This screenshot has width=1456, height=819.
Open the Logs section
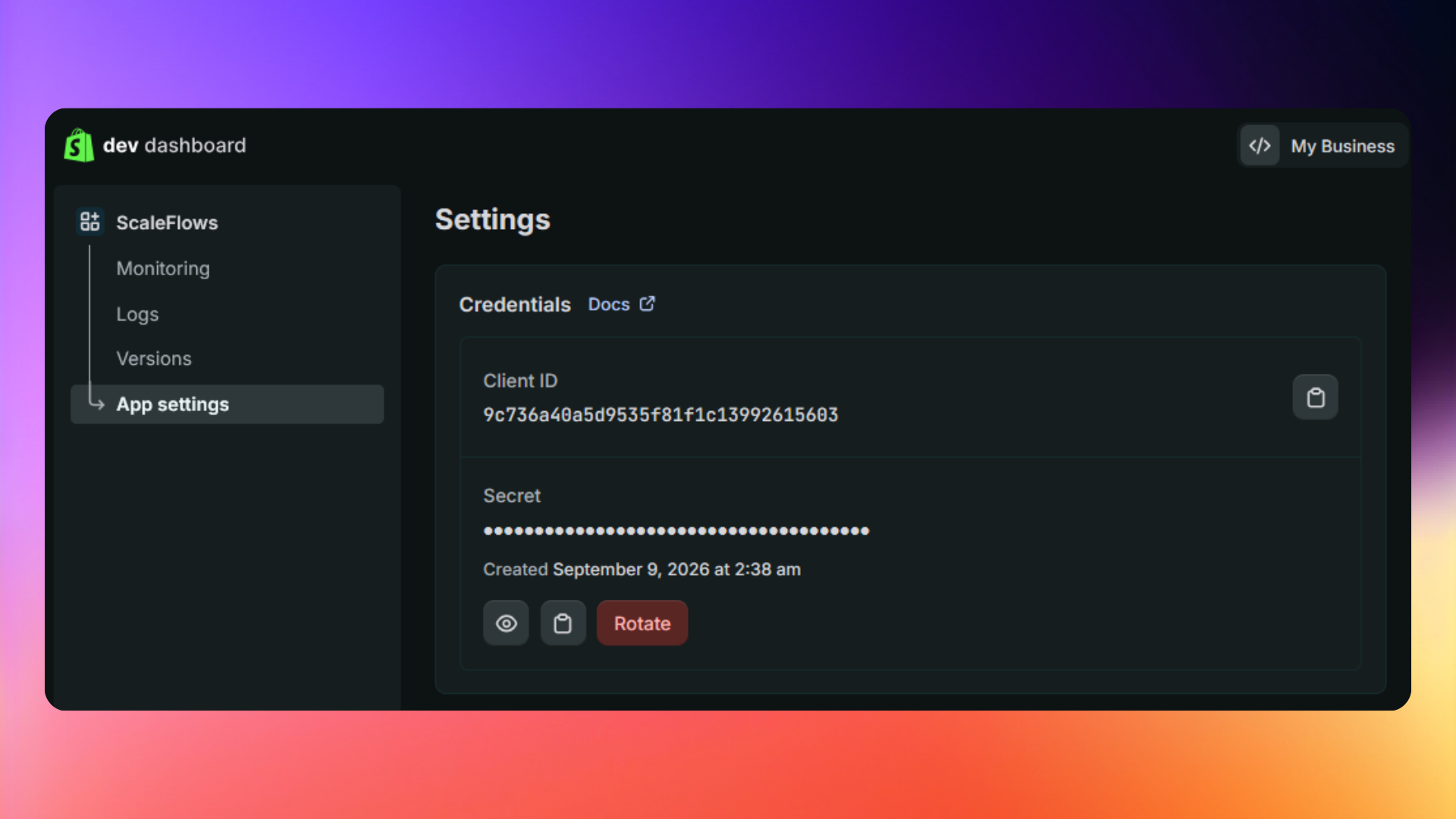(137, 314)
